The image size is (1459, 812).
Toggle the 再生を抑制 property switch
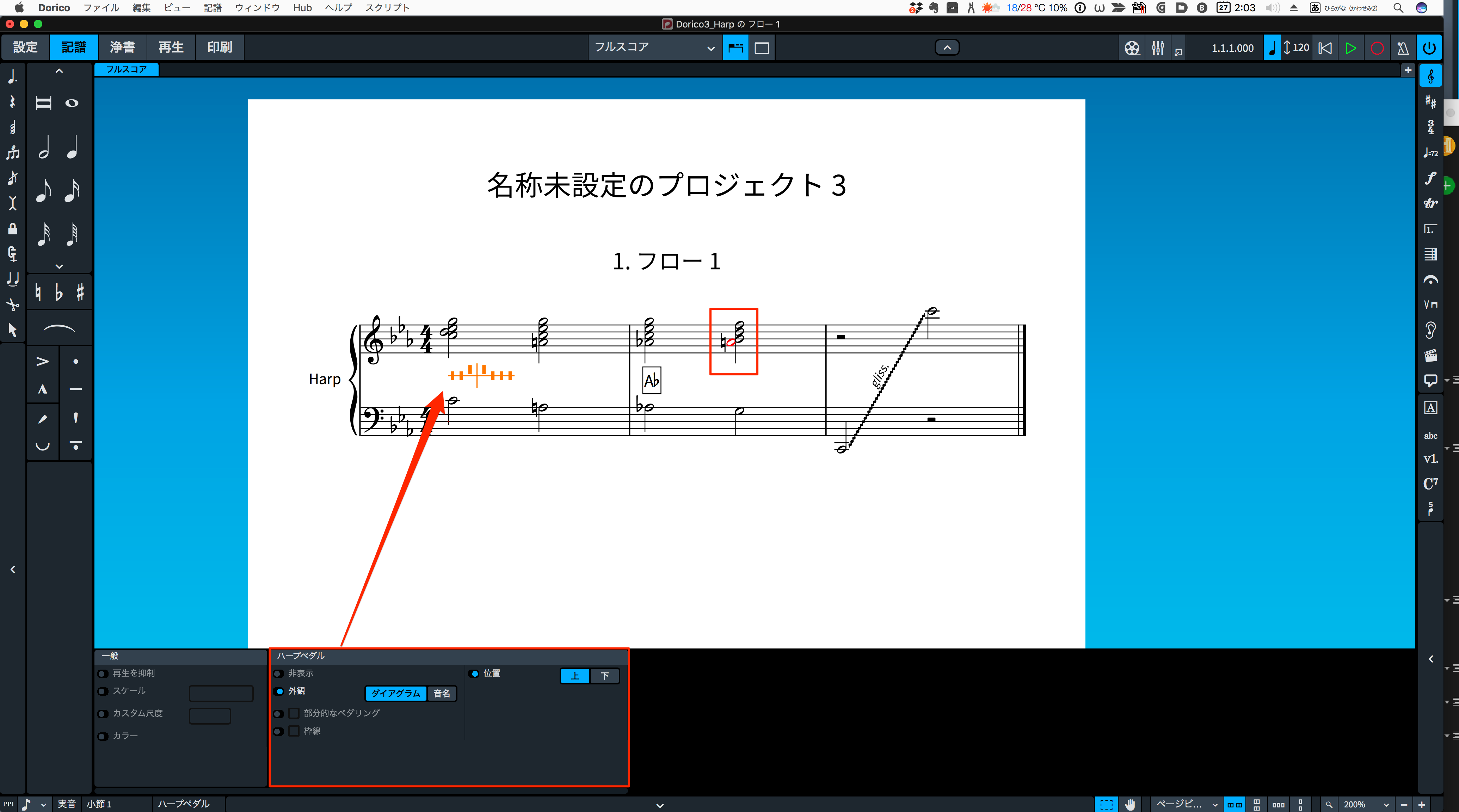point(103,673)
